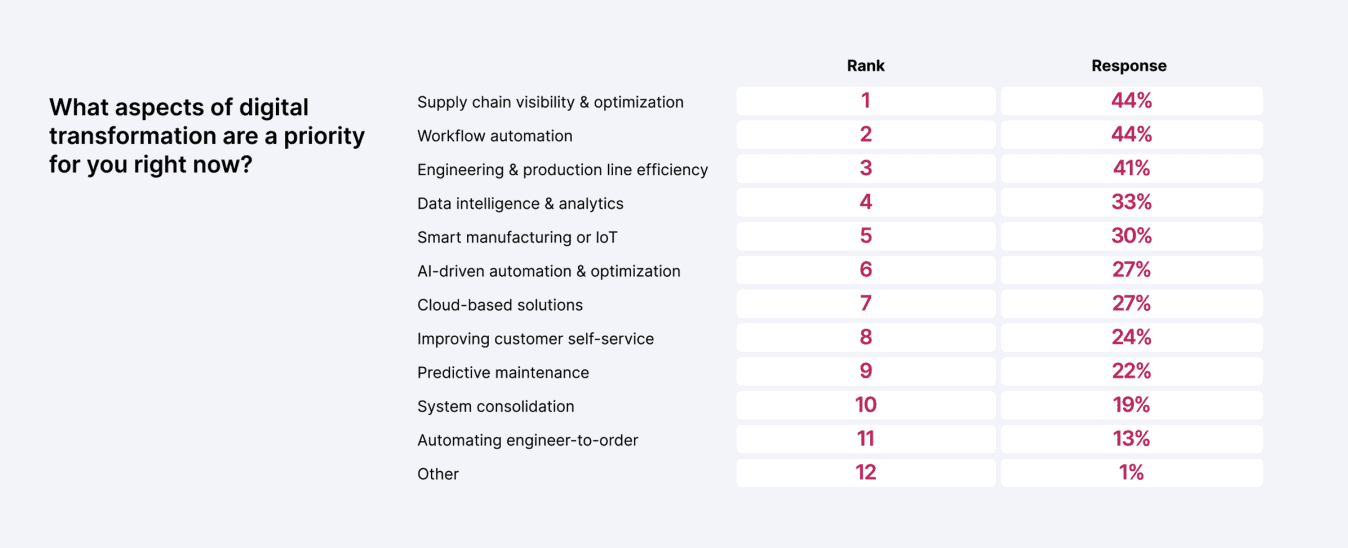
Task: Click the digital transformation question heading
Action: tap(207, 135)
